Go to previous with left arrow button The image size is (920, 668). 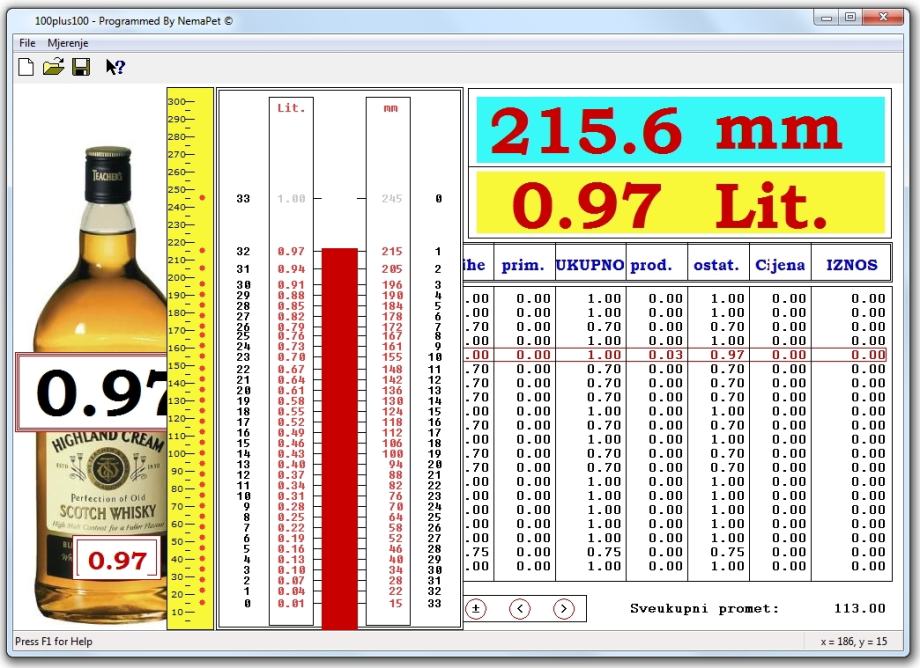pos(520,608)
